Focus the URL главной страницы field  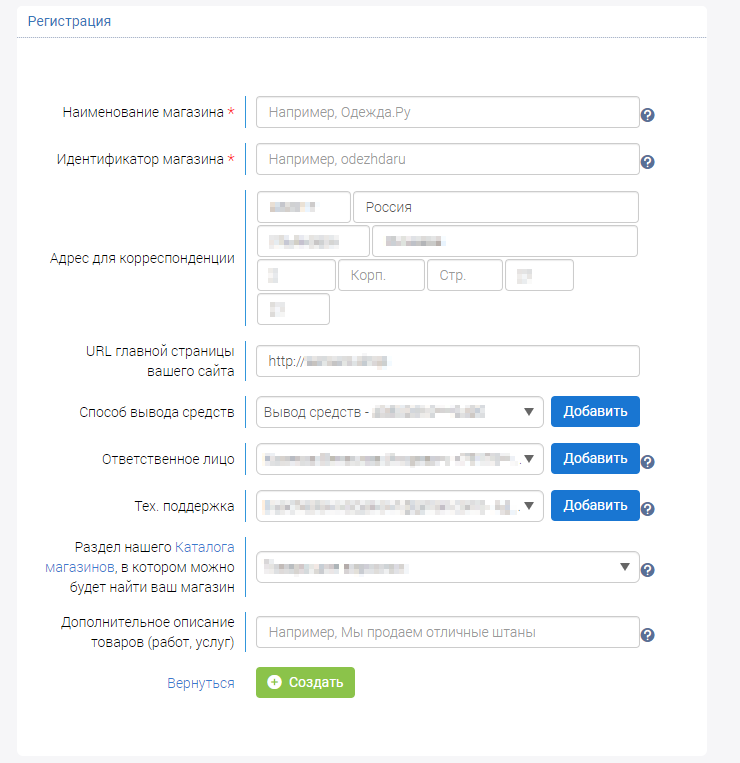(x=447, y=361)
